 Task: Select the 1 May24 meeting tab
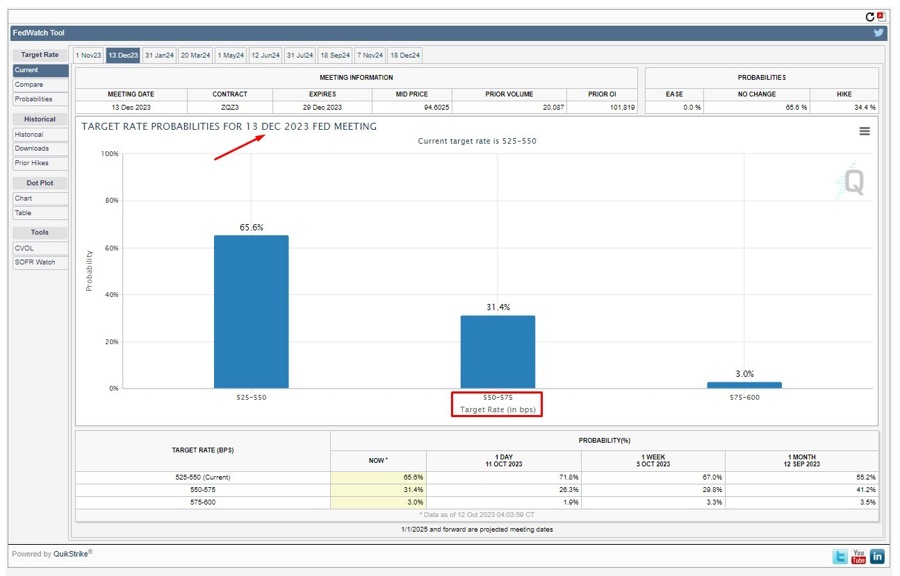click(231, 55)
